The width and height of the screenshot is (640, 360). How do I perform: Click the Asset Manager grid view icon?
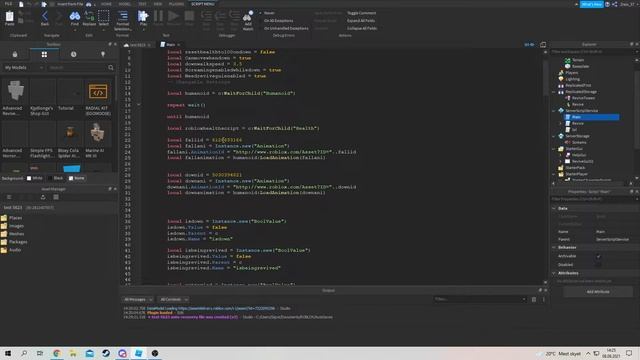point(56,197)
